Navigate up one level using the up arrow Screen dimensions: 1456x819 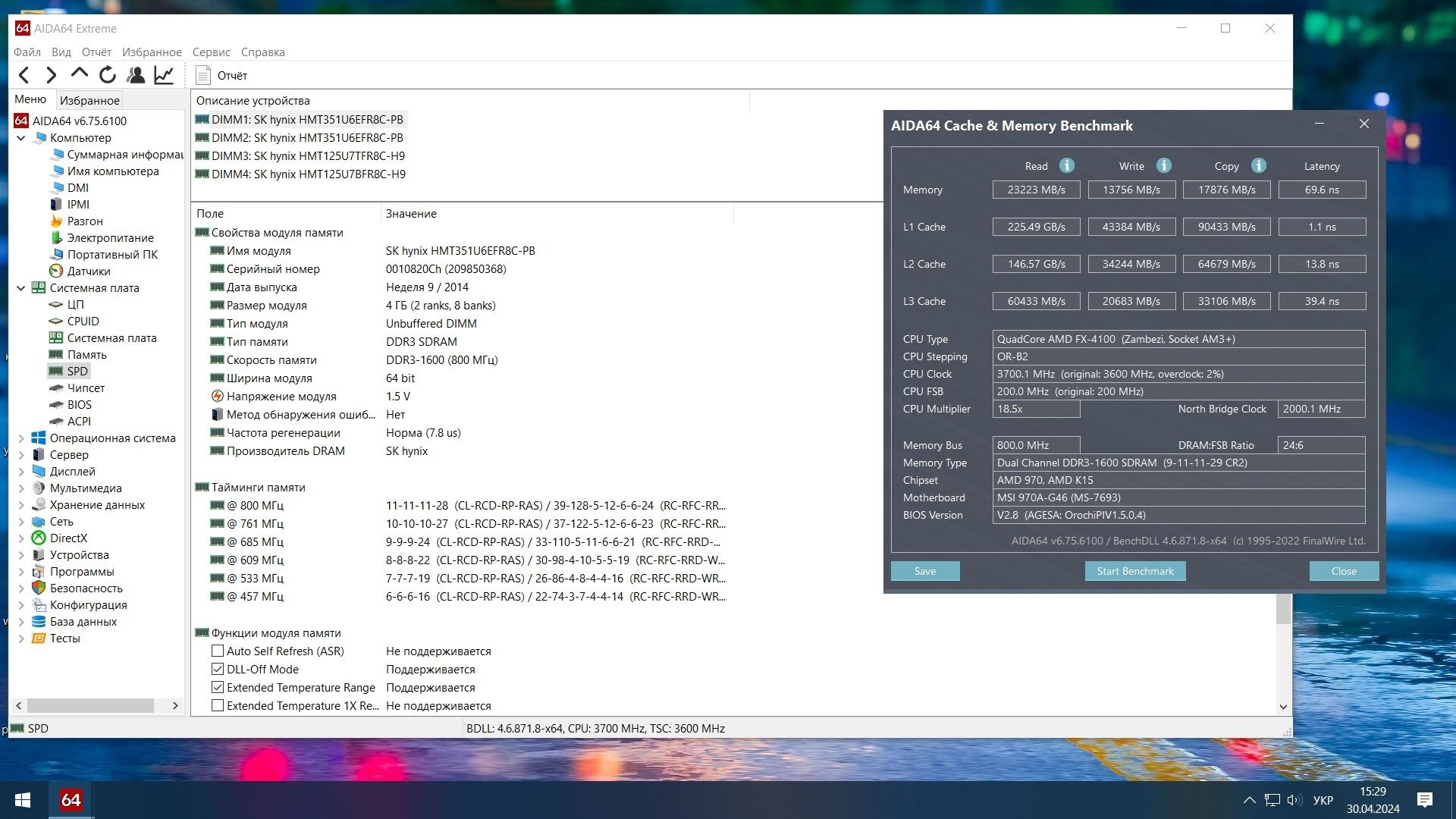tap(79, 75)
